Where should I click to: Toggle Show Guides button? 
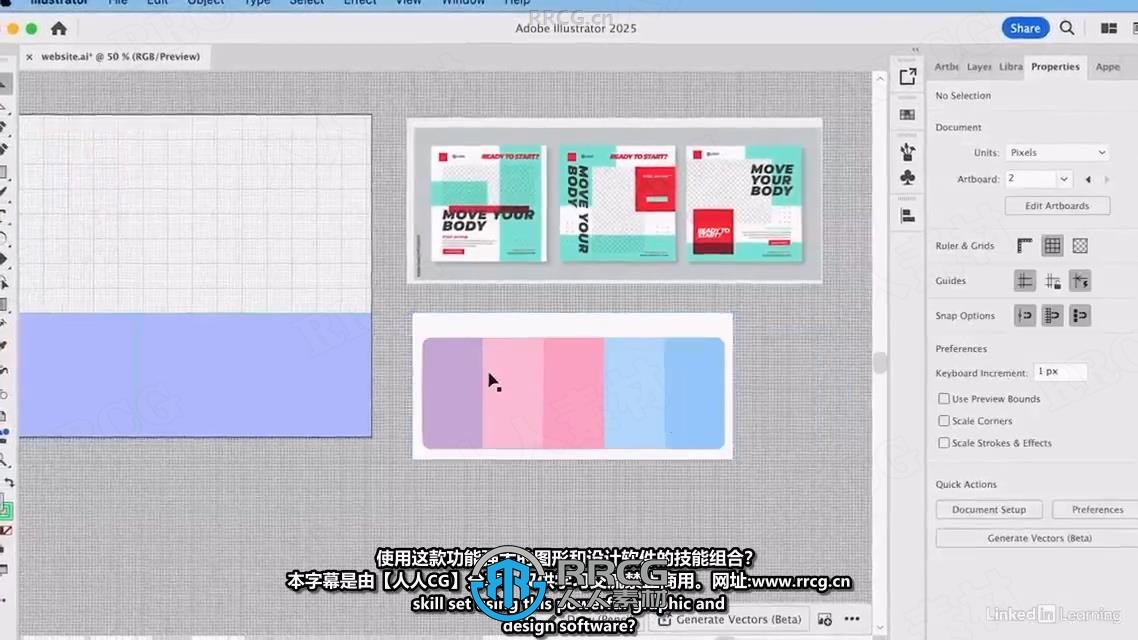(1024, 281)
